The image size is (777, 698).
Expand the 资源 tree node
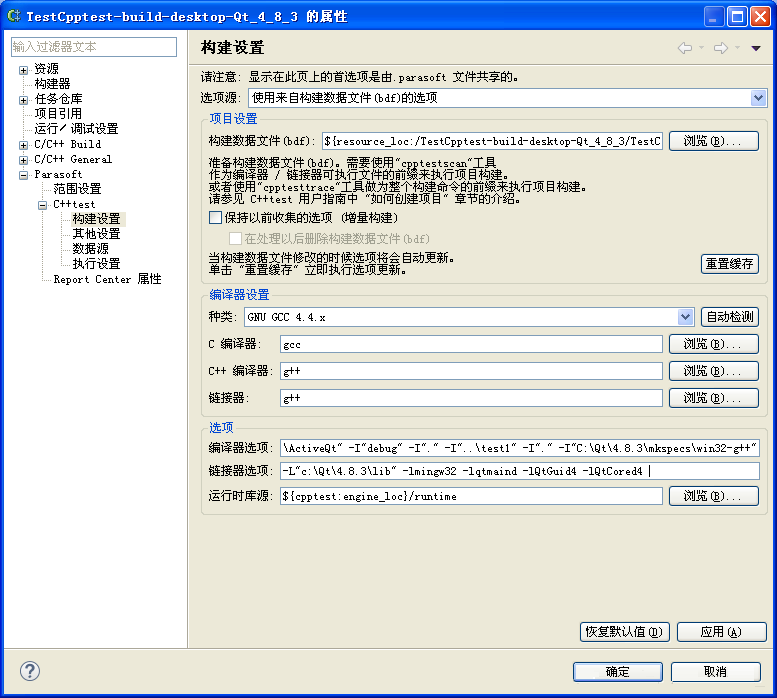(23, 70)
